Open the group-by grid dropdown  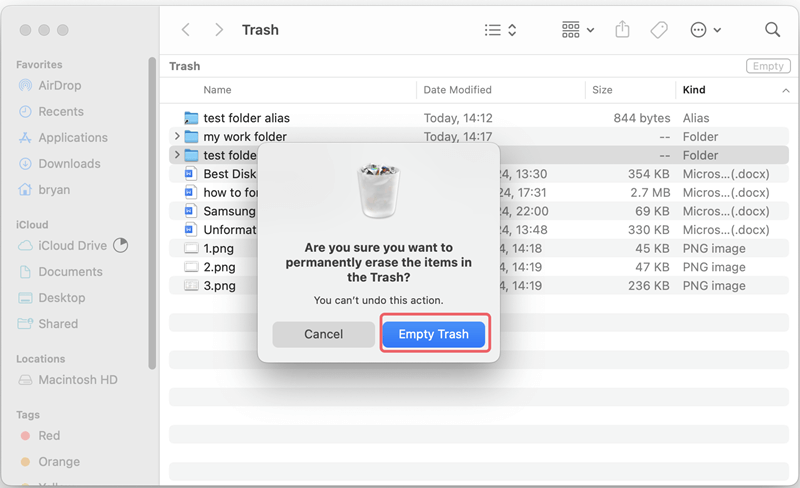tap(578, 30)
